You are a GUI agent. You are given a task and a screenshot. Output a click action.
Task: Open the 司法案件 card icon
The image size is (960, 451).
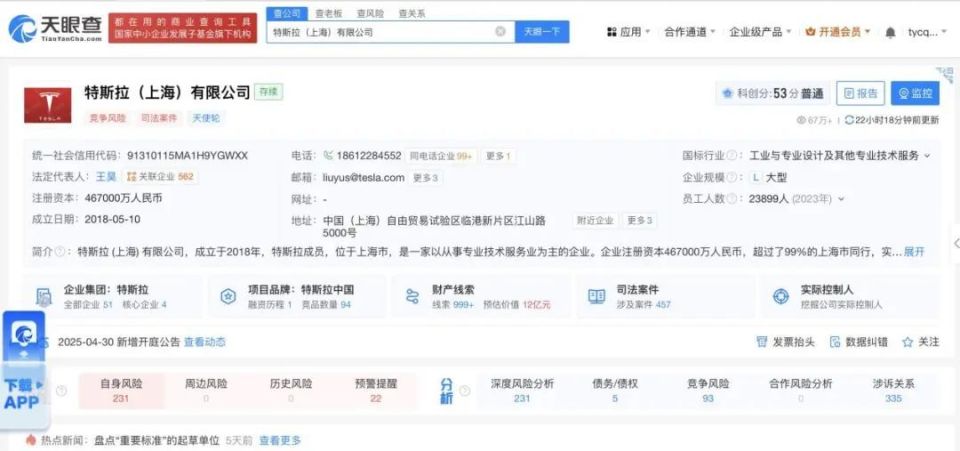click(596, 297)
